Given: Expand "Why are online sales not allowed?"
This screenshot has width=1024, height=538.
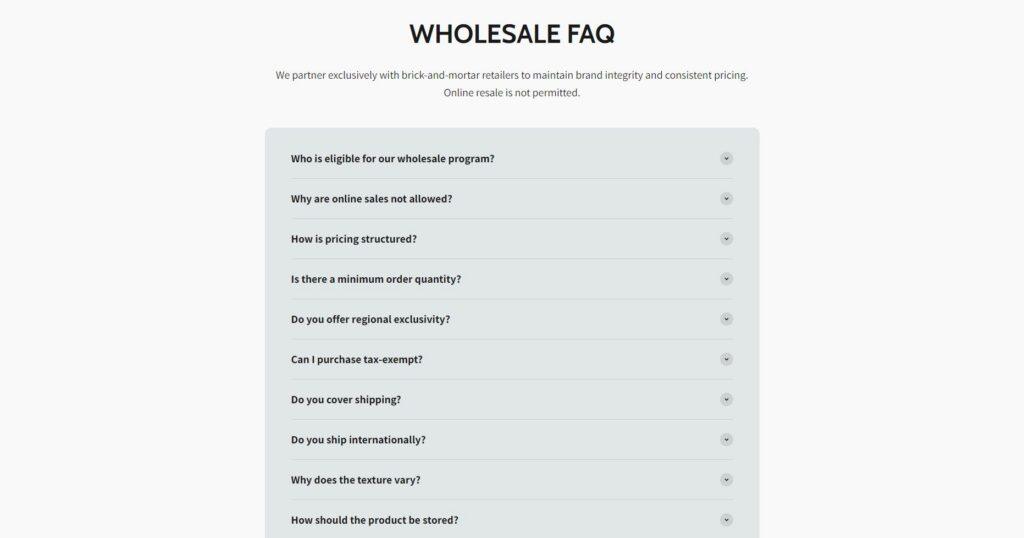Looking at the screenshot, I should [x=371, y=199].
